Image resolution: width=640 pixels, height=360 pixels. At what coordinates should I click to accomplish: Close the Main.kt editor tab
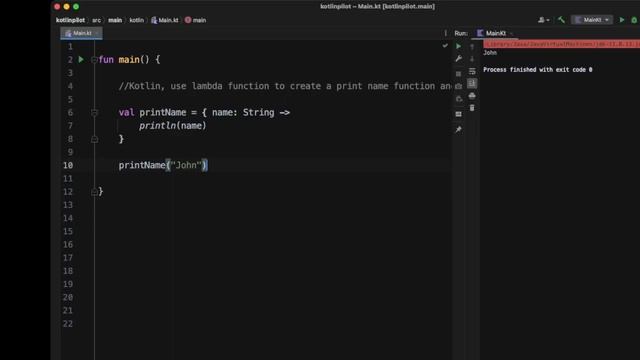97,33
